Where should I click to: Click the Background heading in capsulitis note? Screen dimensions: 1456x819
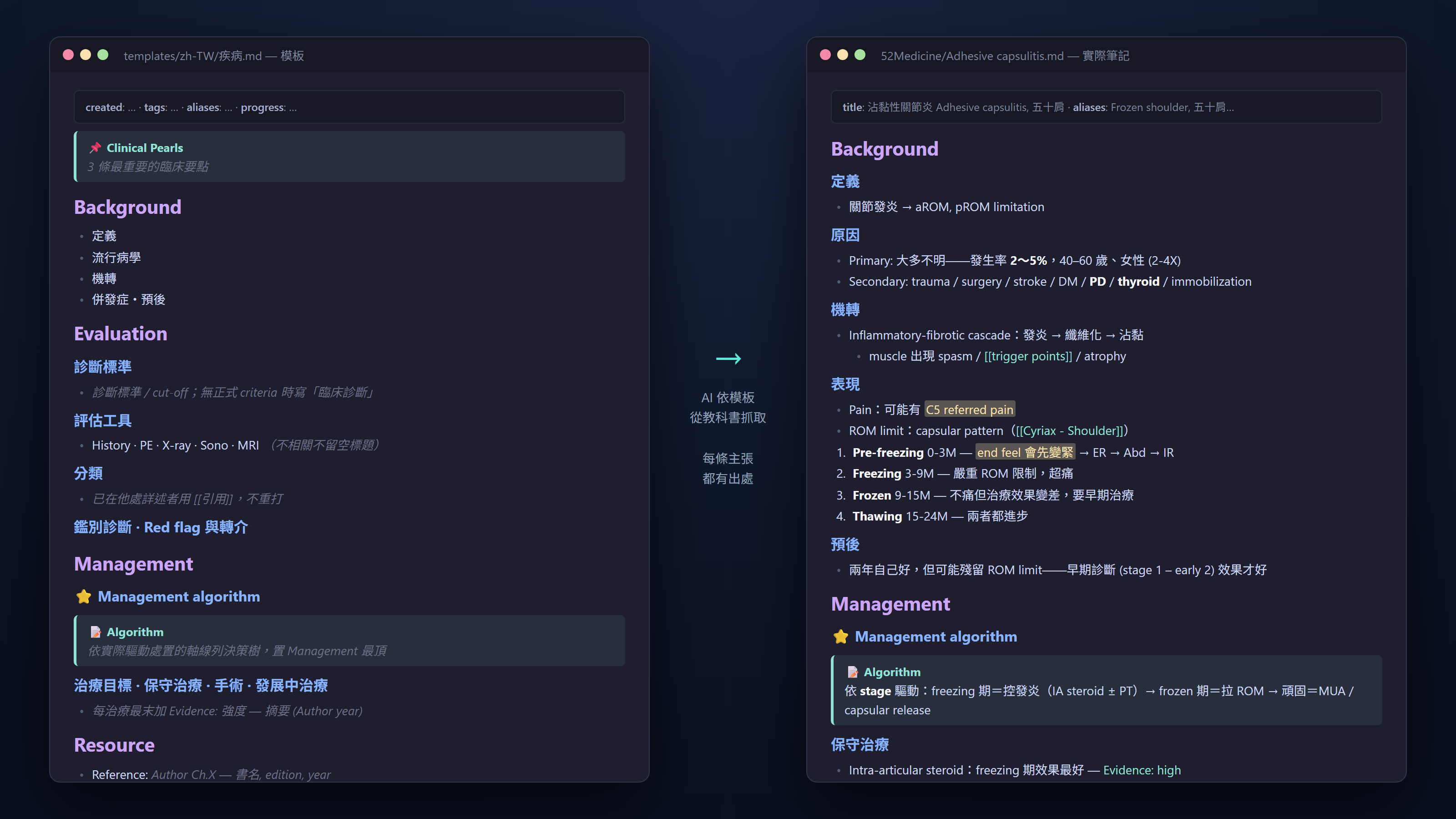885,149
